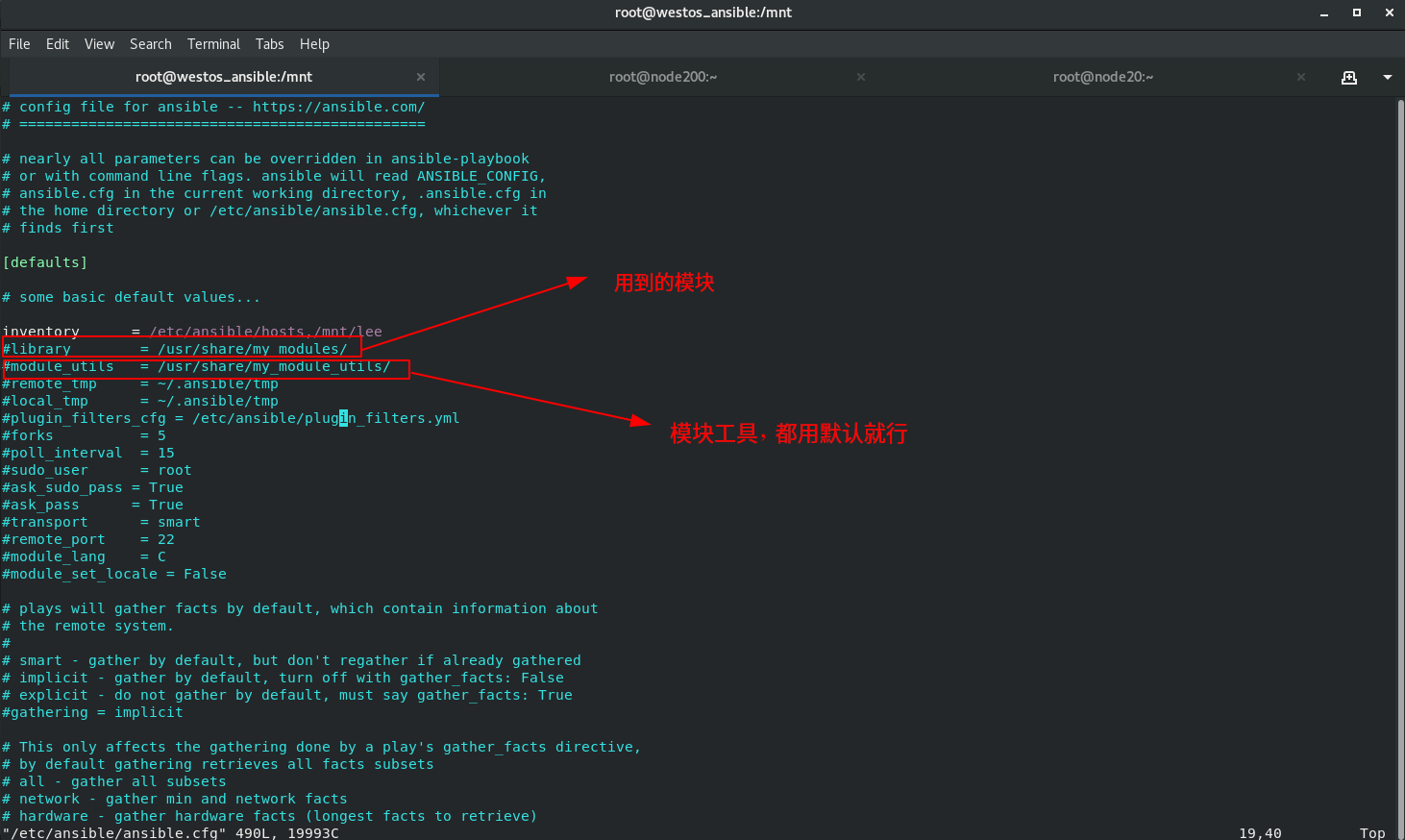Open the Help menu
Image resolution: width=1405 pixels, height=840 pixels.
(x=314, y=44)
